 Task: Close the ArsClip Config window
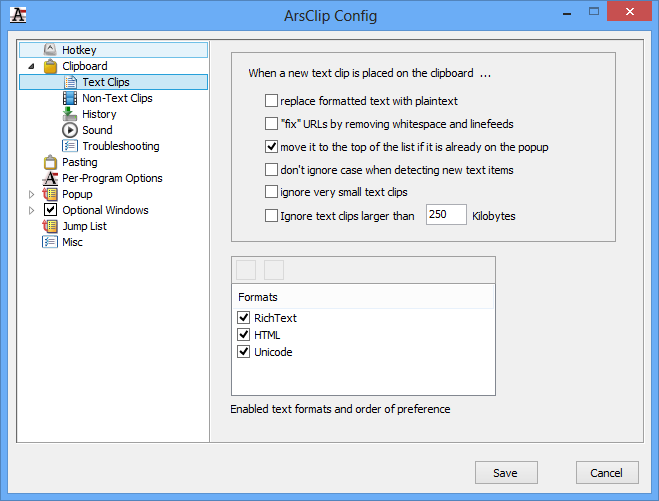point(629,11)
